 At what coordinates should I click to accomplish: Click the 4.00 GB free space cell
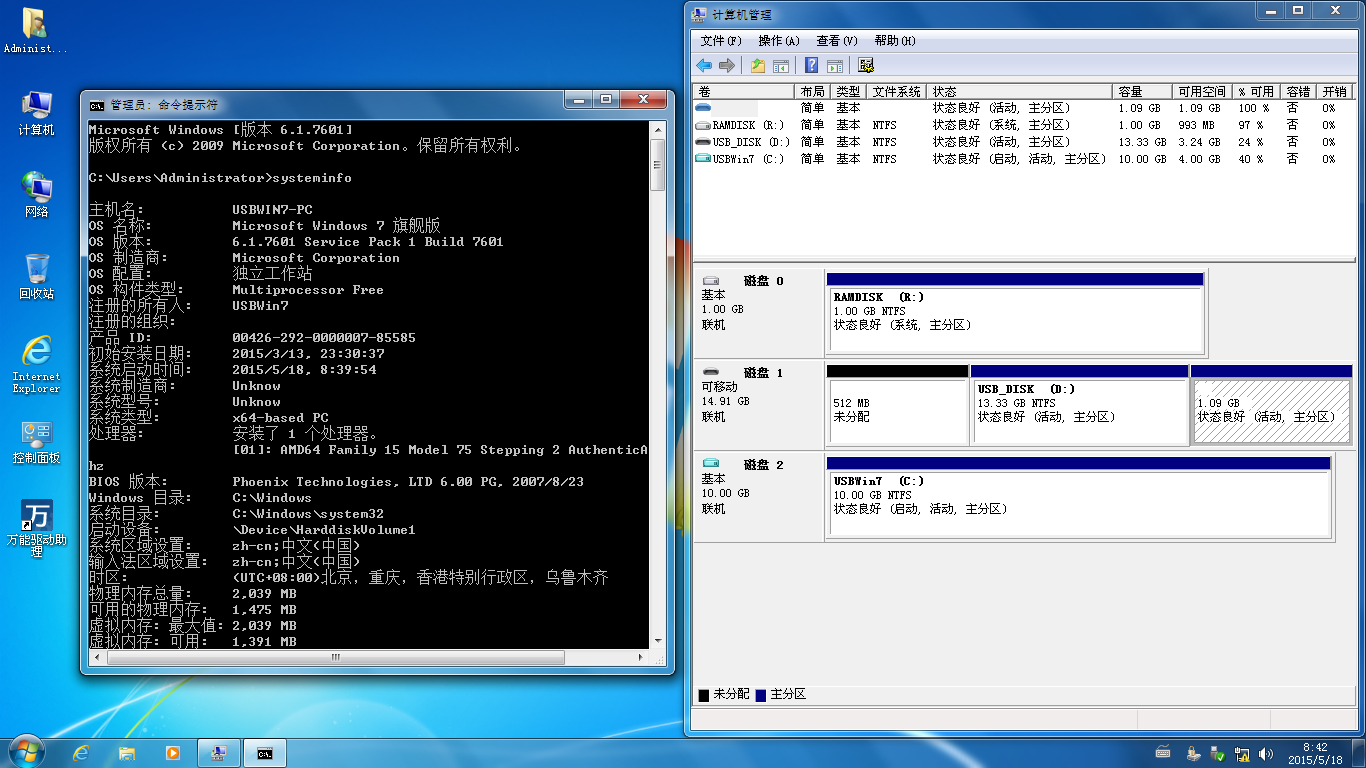[1199, 159]
